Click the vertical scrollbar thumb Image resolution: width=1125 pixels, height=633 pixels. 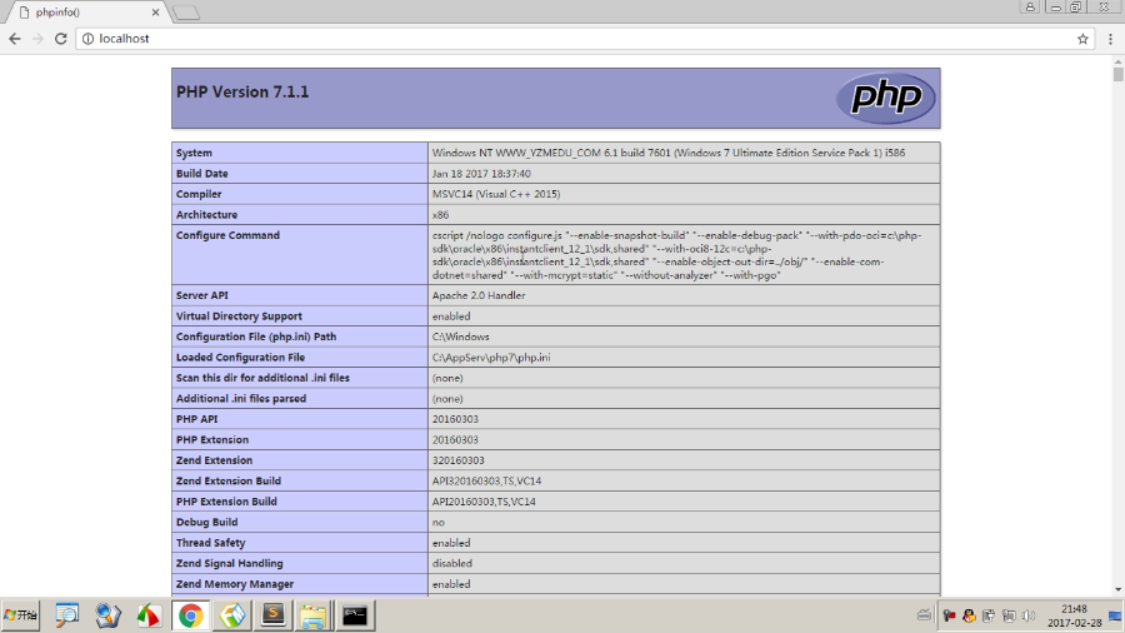click(x=1118, y=74)
